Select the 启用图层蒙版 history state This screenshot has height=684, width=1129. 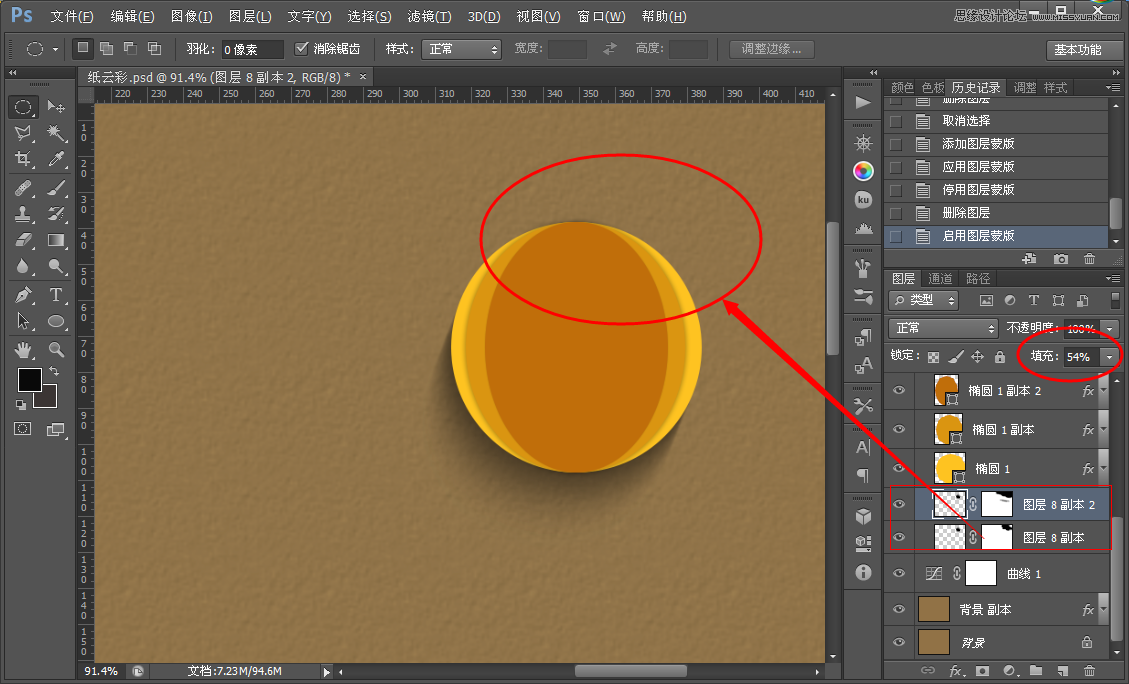[997, 236]
